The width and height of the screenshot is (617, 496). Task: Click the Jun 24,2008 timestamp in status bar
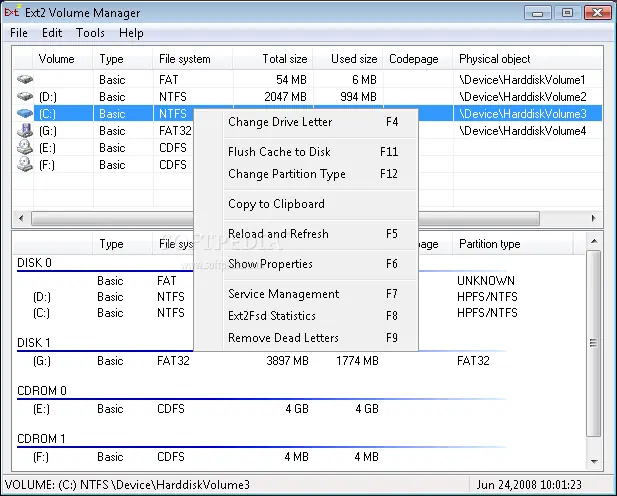pyautogui.click(x=529, y=485)
